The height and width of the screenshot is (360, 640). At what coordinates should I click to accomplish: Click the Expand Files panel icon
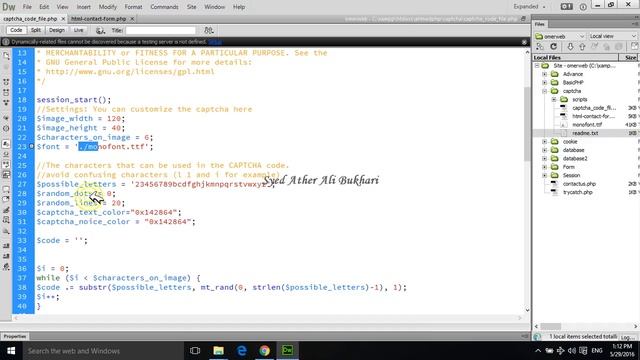coord(634,47)
